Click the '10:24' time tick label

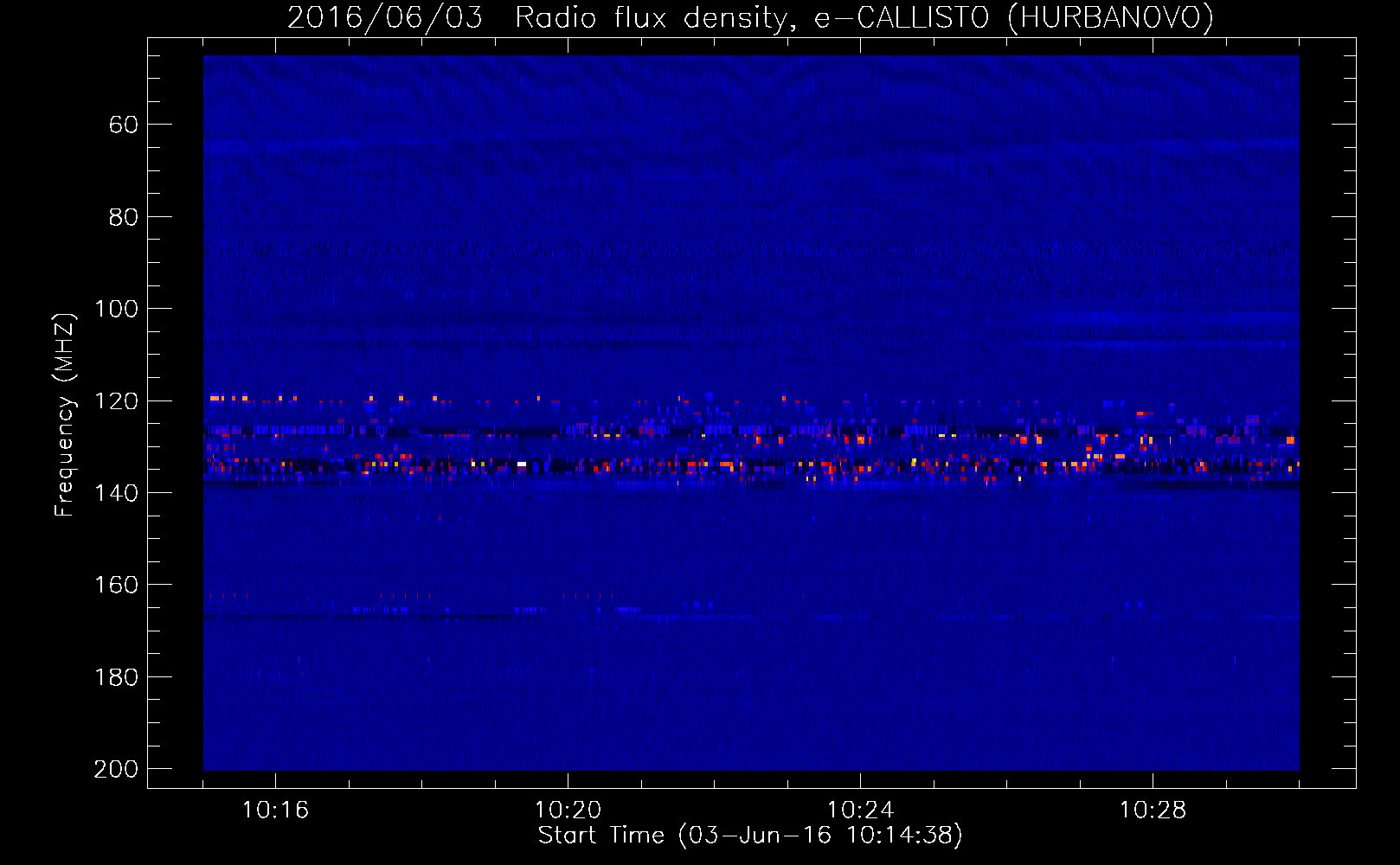click(x=860, y=811)
